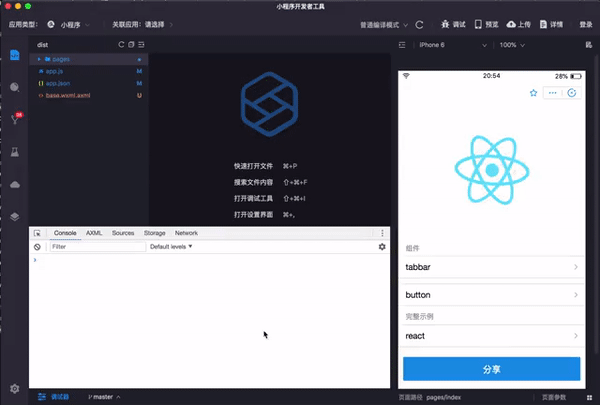Click the pages/index page path text

(x=443, y=397)
